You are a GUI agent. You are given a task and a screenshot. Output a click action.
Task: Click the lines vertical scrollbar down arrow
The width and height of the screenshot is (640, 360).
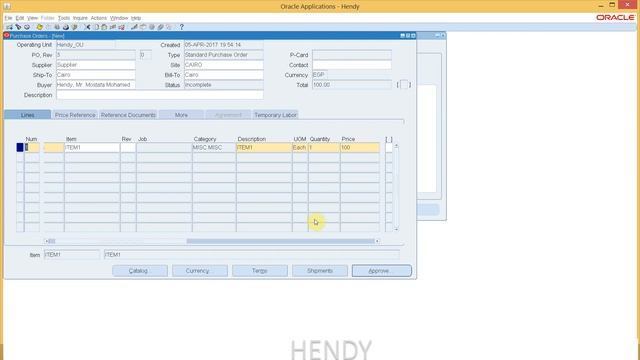click(396, 229)
